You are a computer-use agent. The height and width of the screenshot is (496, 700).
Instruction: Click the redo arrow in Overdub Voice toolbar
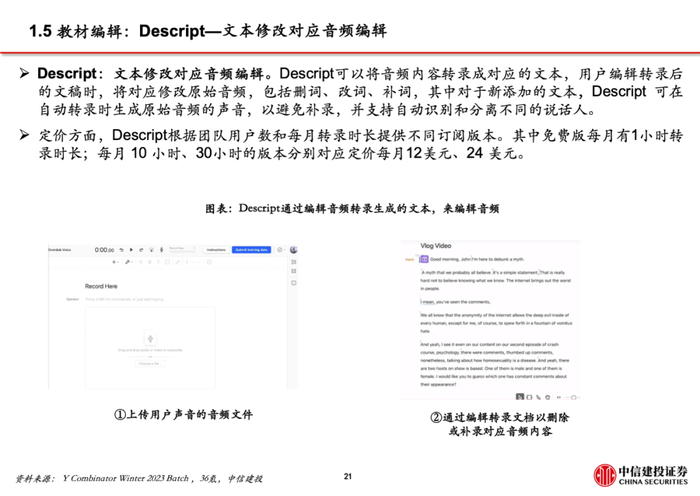click(x=141, y=250)
